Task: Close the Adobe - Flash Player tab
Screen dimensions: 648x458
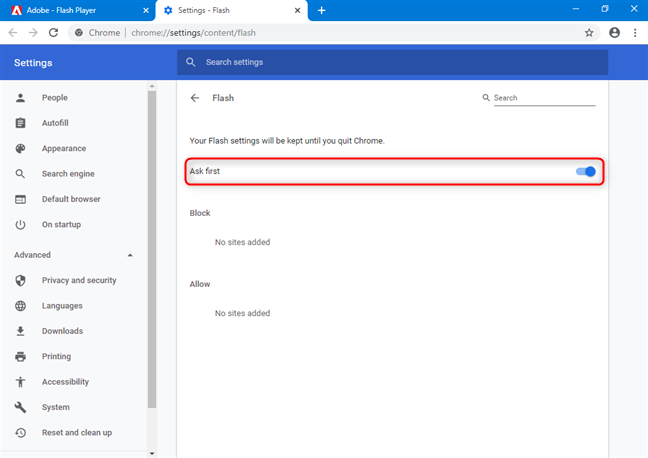Action: (146, 10)
